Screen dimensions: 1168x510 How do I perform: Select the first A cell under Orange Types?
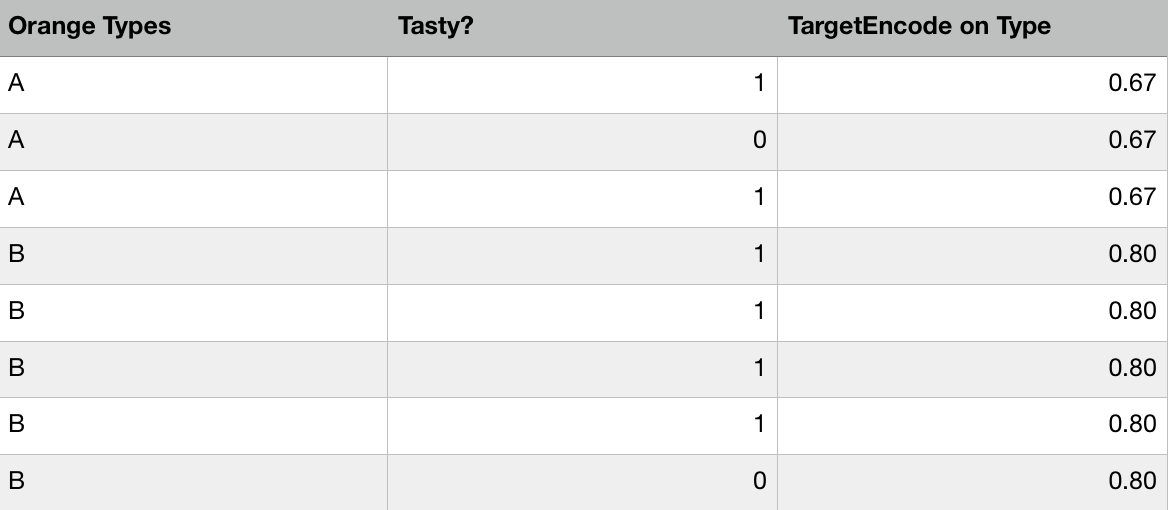pos(16,84)
